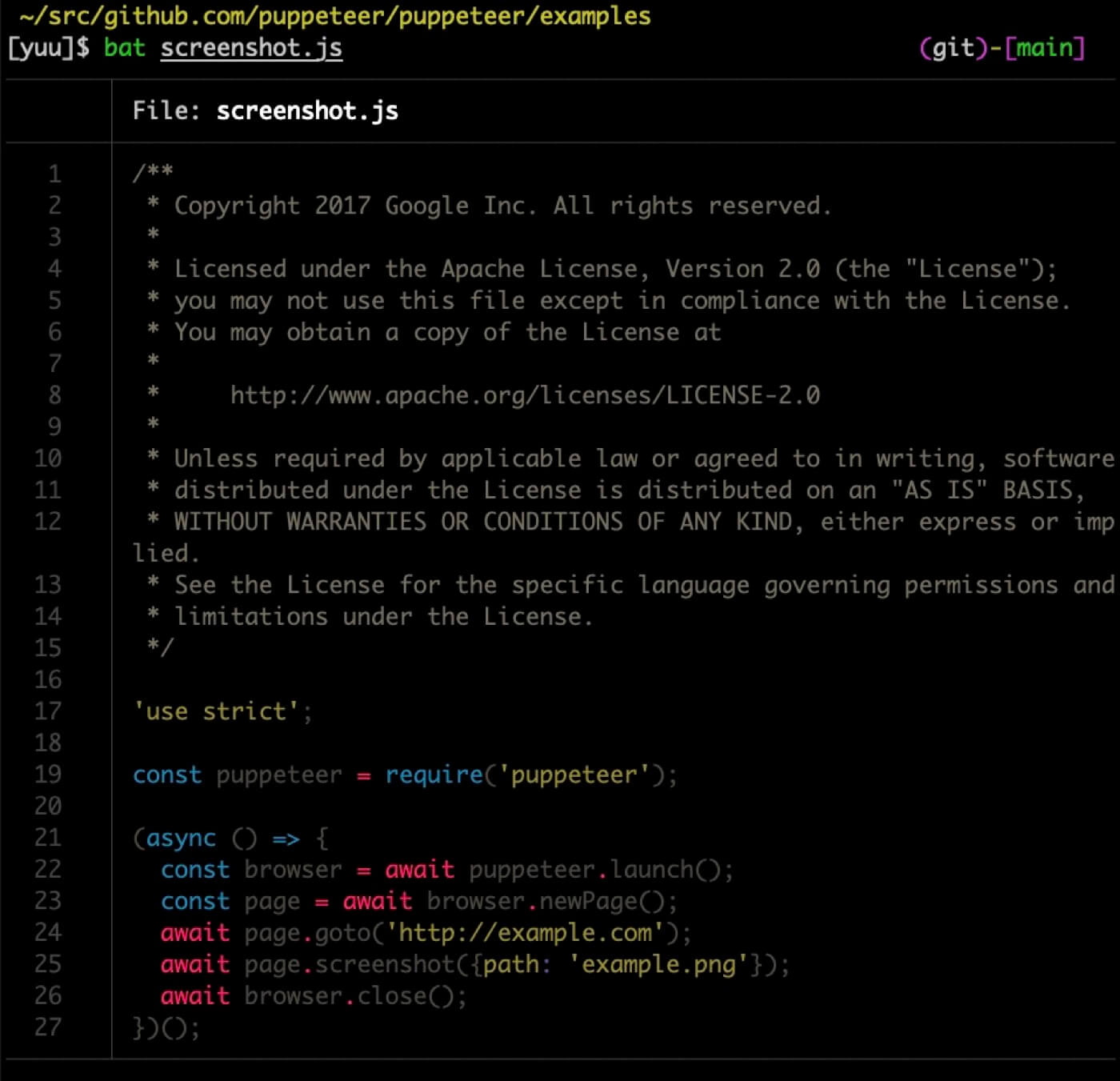
Task: Click line number 19 in the gutter
Action: tap(48, 775)
